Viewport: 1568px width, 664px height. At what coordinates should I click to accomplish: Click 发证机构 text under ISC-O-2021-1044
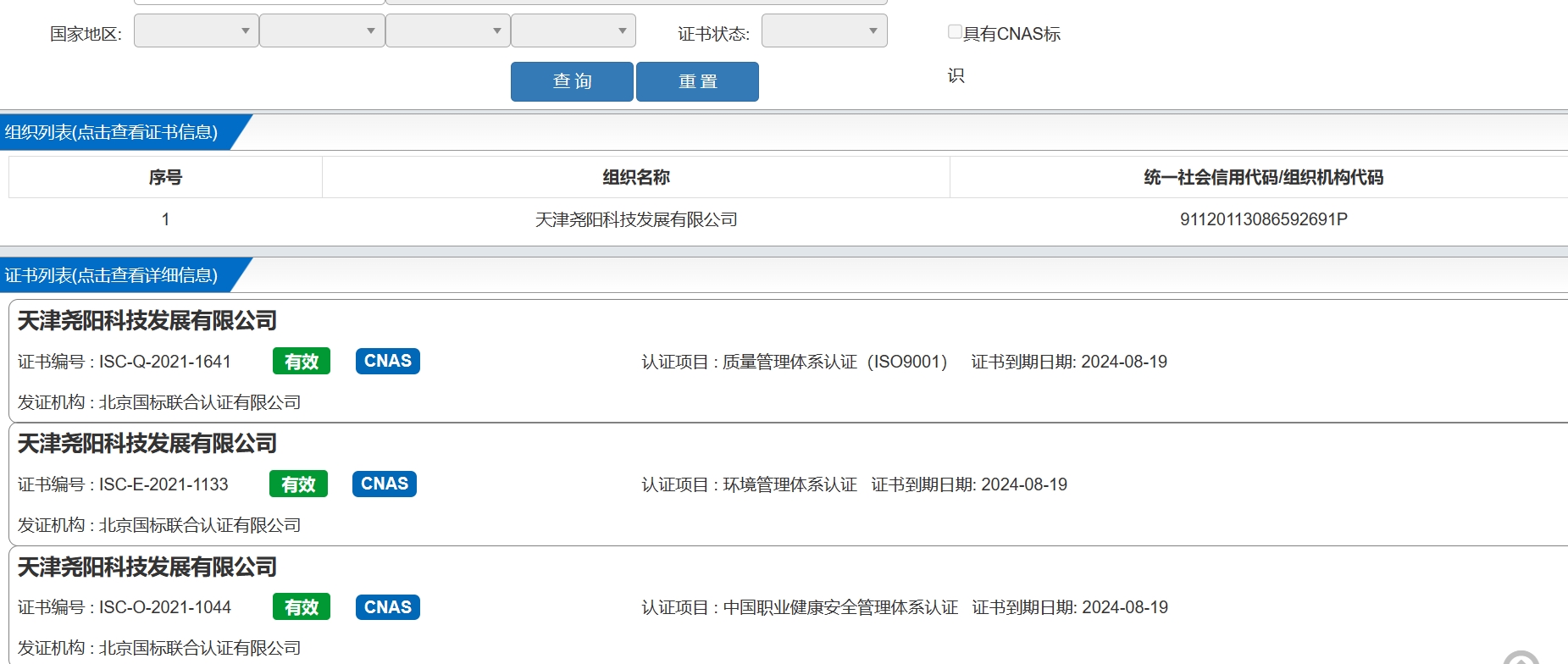coord(159,648)
